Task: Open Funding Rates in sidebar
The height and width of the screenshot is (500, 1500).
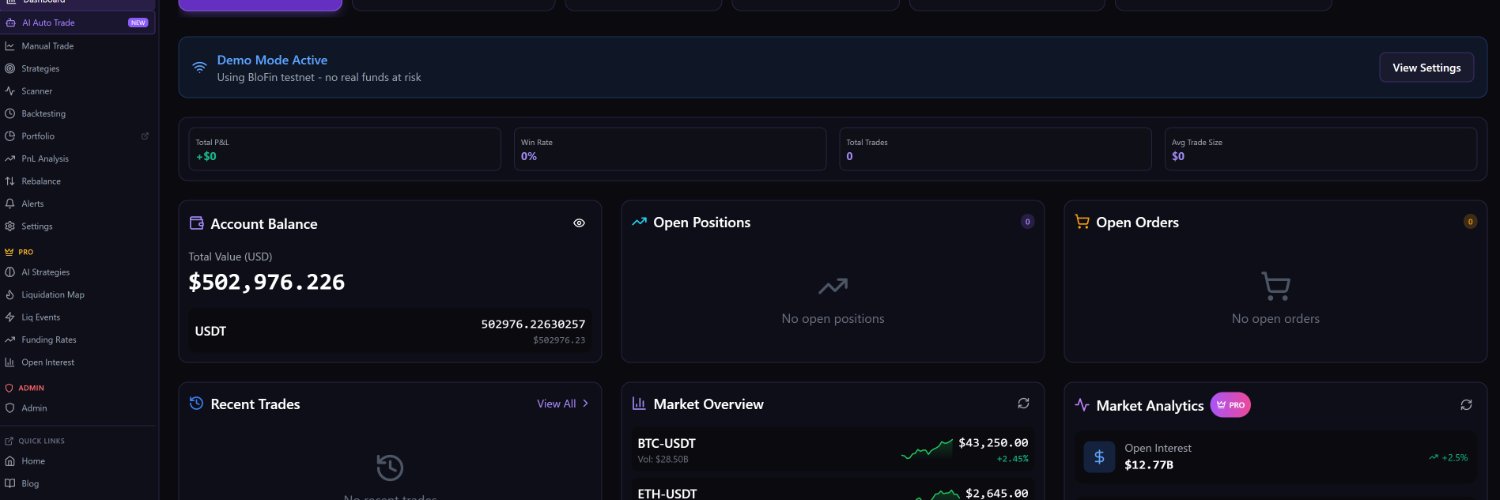Action: point(48,340)
